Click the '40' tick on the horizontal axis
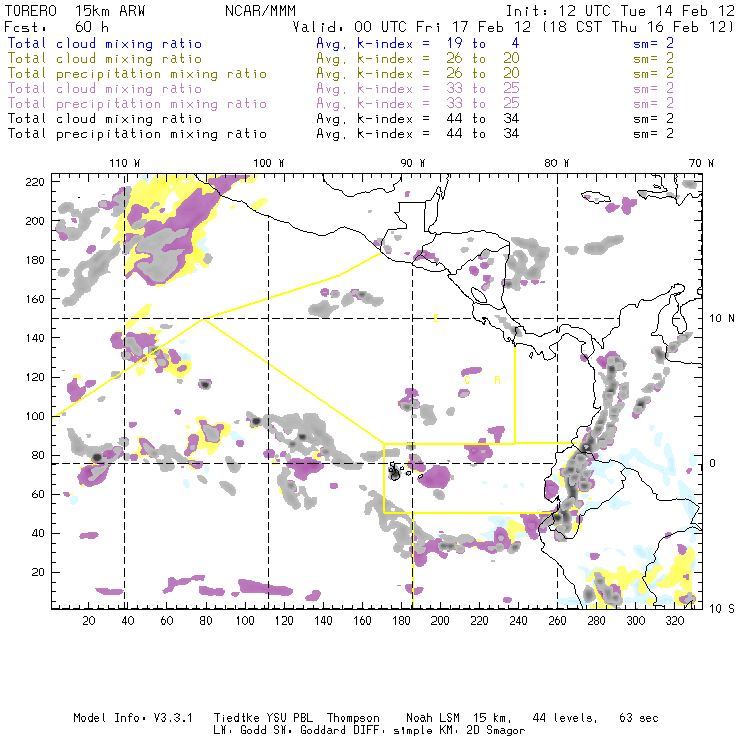The width and height of the screenshot is (740, 740). [128, 621]
